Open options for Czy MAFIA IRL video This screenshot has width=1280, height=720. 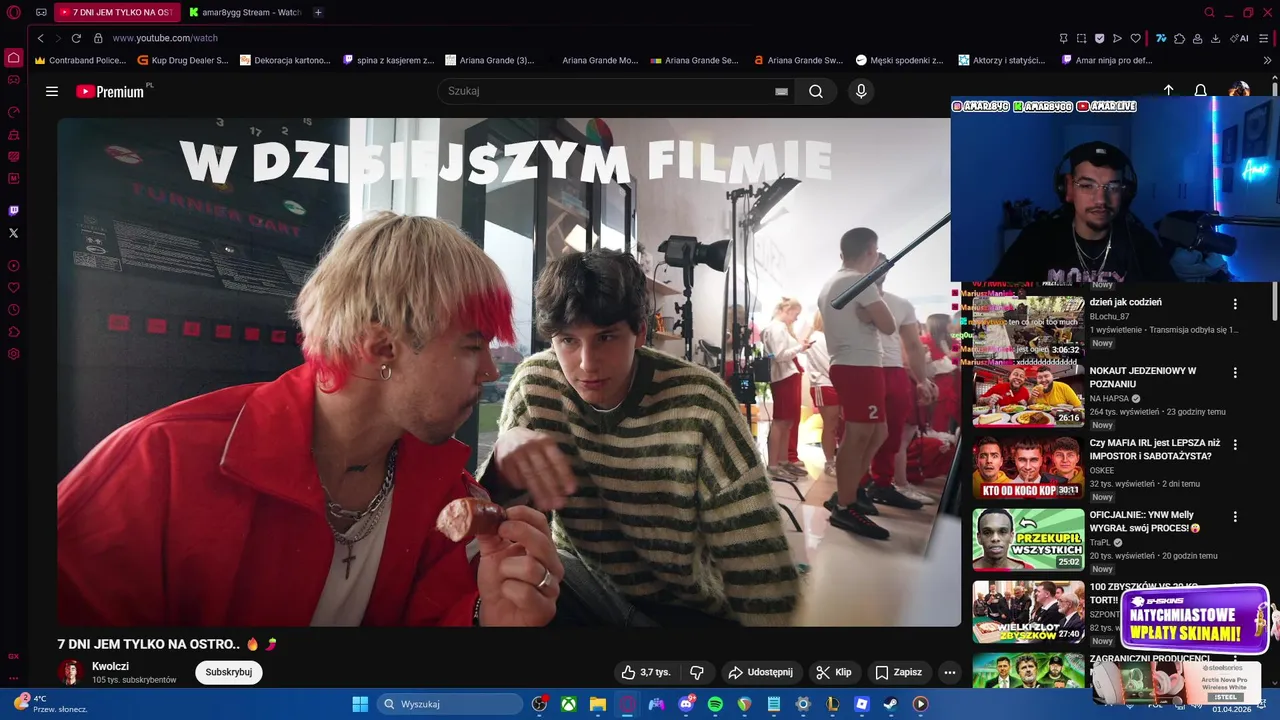point(1235,445)
